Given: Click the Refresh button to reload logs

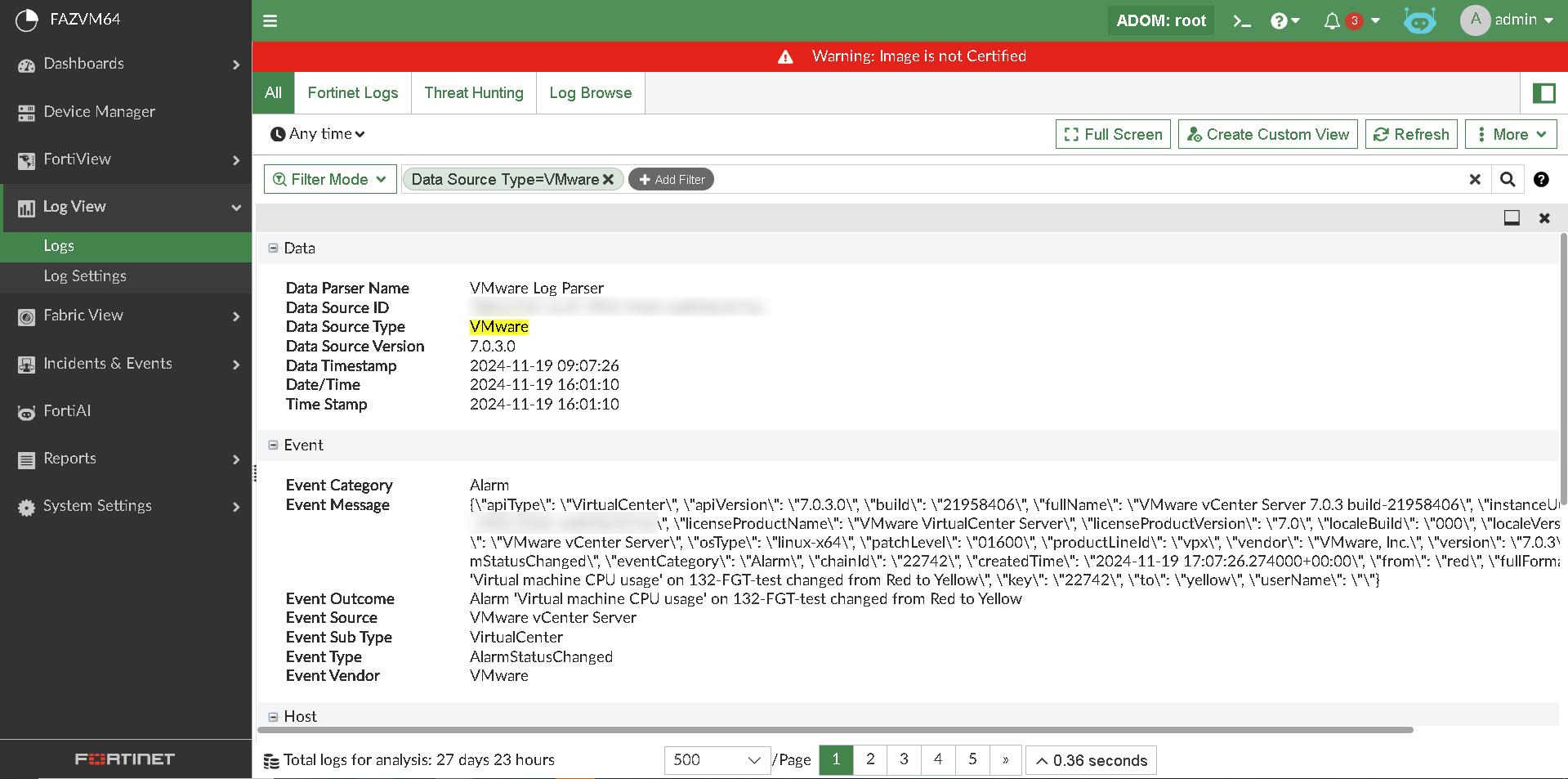Looking at the screenshot, I should (x=1411, y=133).
